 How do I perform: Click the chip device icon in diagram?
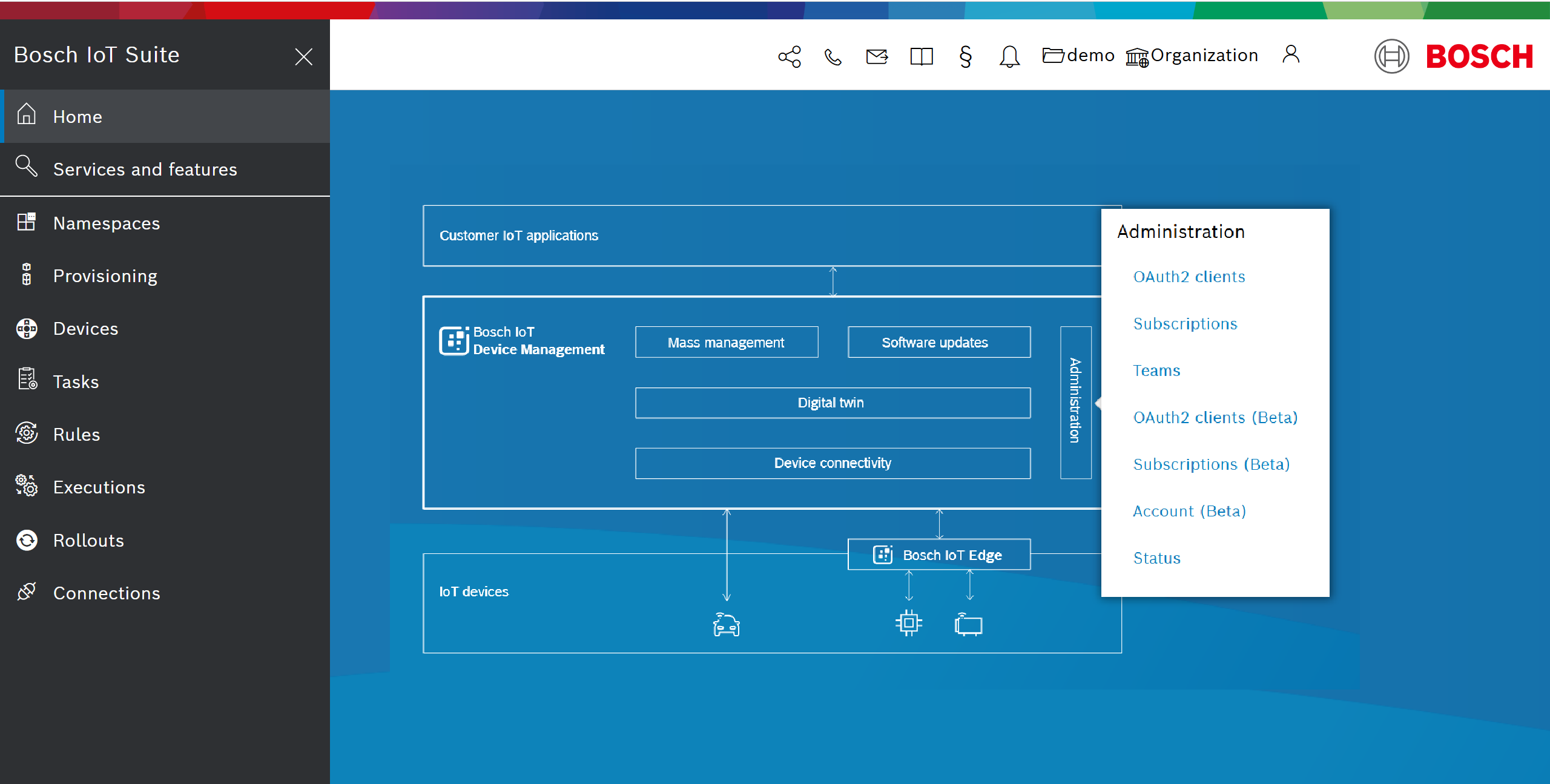(x=909, y=623)
